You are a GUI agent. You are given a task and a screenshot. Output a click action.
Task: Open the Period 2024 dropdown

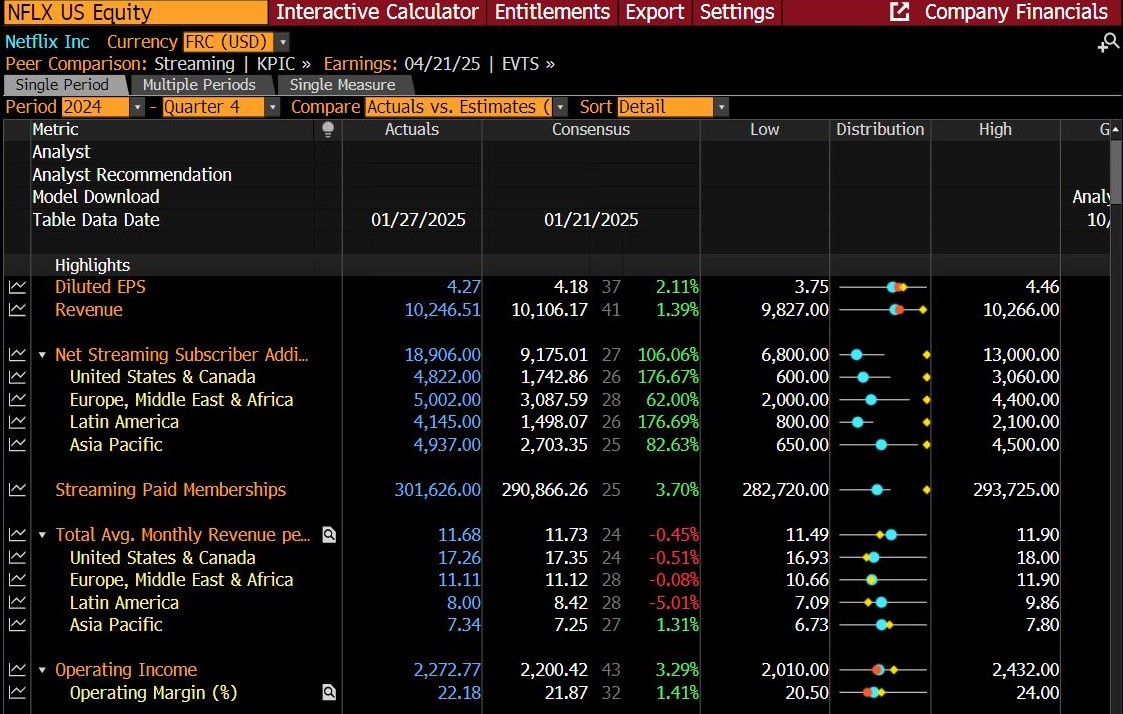point(139,106)
